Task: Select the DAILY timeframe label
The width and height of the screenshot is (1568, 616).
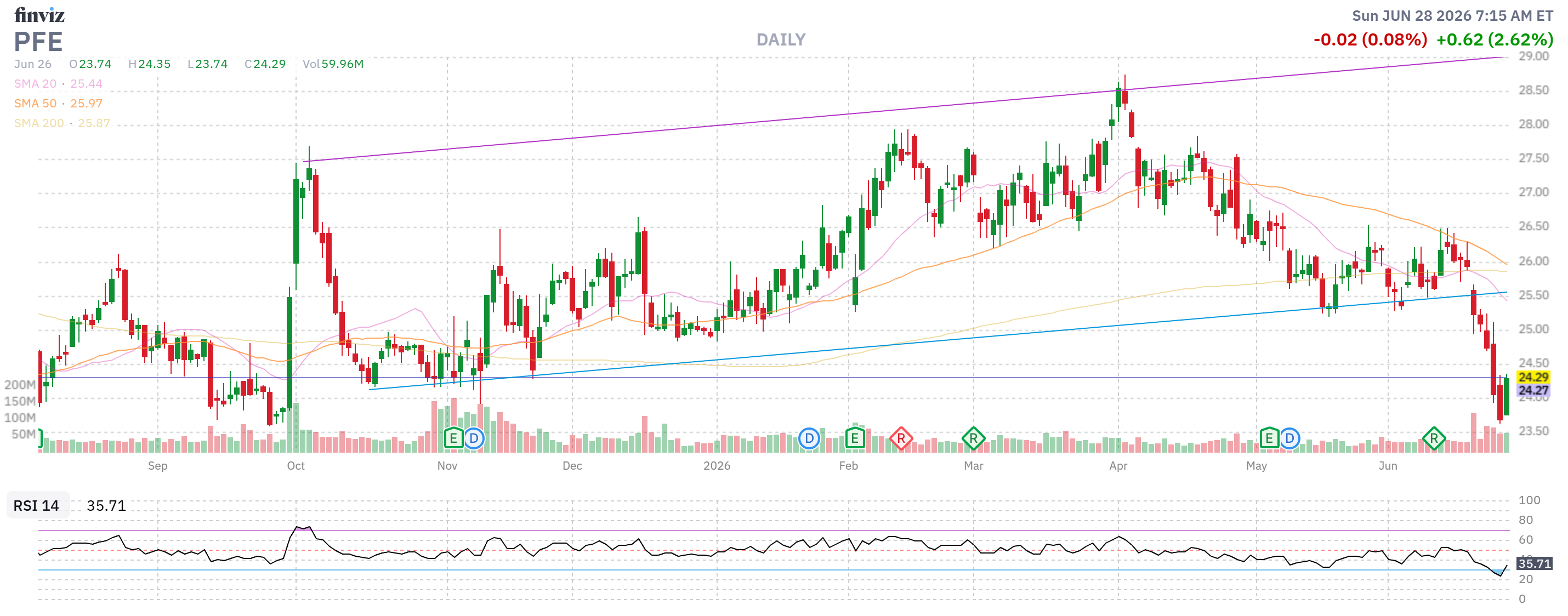Action: click(x=781, y=39)
